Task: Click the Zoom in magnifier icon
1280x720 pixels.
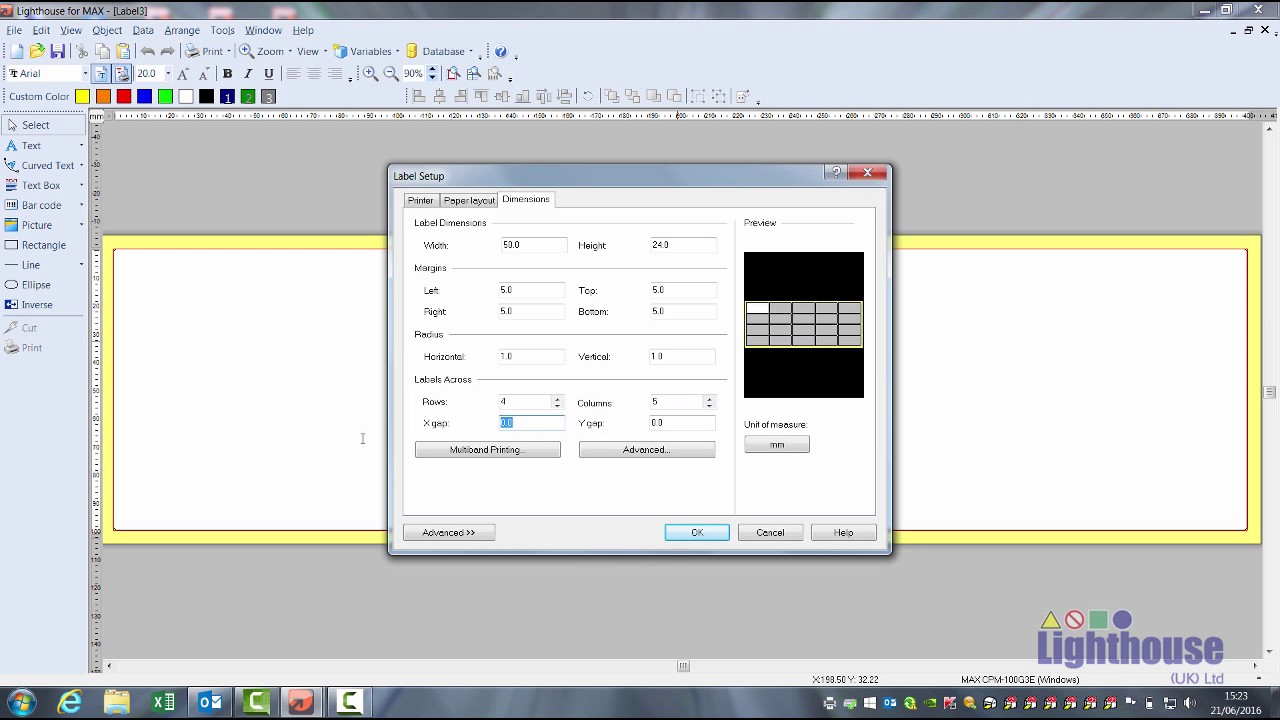Action: [370, 74]
